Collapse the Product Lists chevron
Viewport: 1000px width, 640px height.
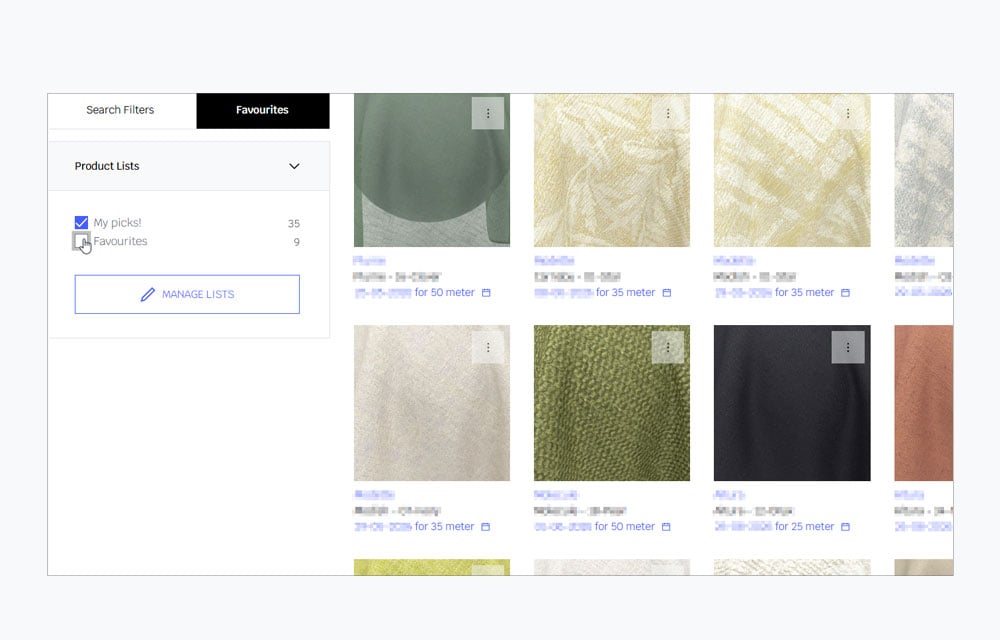(294, 166)
